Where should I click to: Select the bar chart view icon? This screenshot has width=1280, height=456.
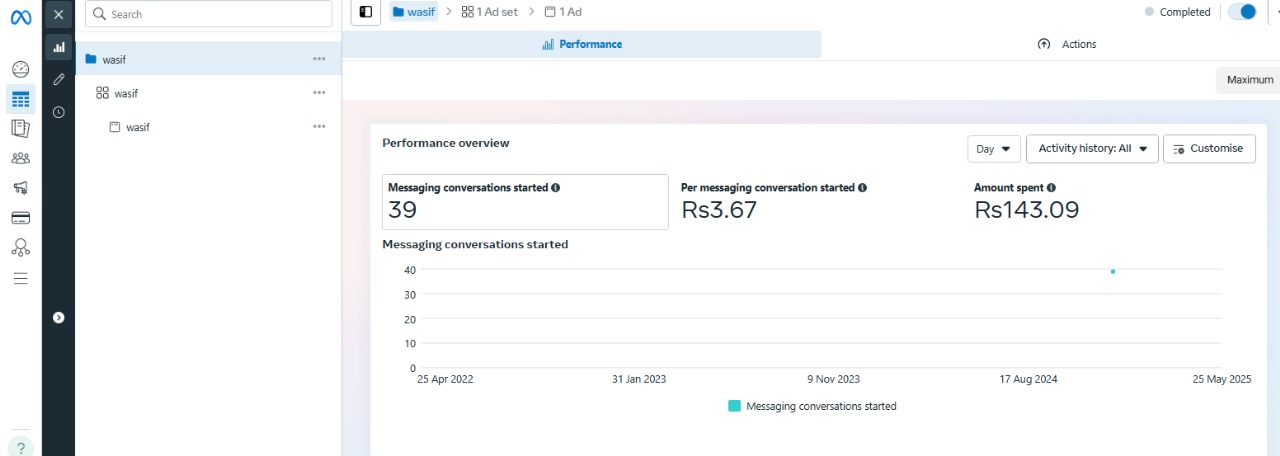58,47
